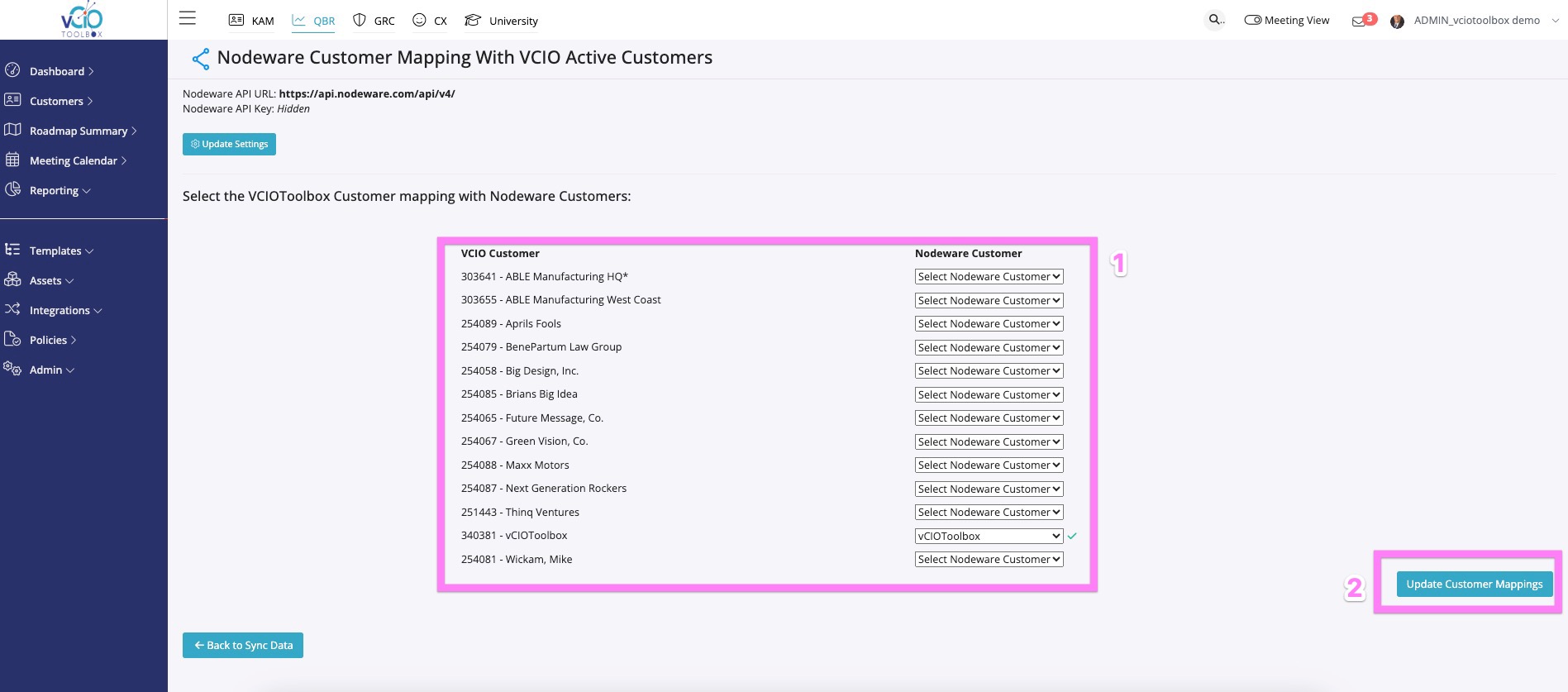The width and height of the screenshot is (1568, 692).
Task: Click the "303641 - ABLE Manufacturing HQ*" row text
Action: pos(544,277)
